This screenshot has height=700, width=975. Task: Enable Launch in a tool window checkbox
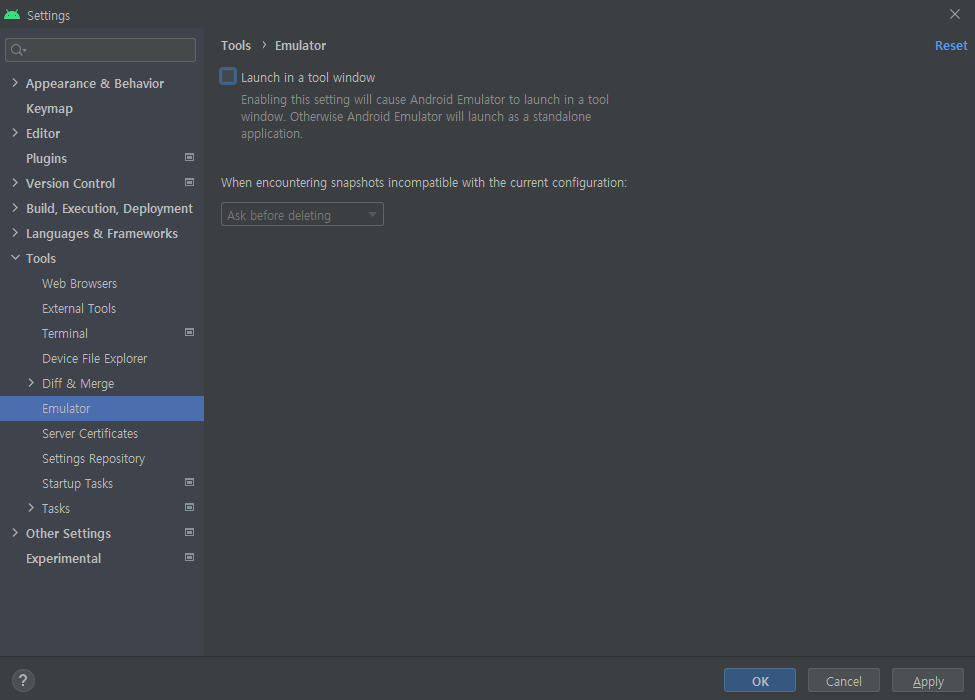click(x=228, y=76)
